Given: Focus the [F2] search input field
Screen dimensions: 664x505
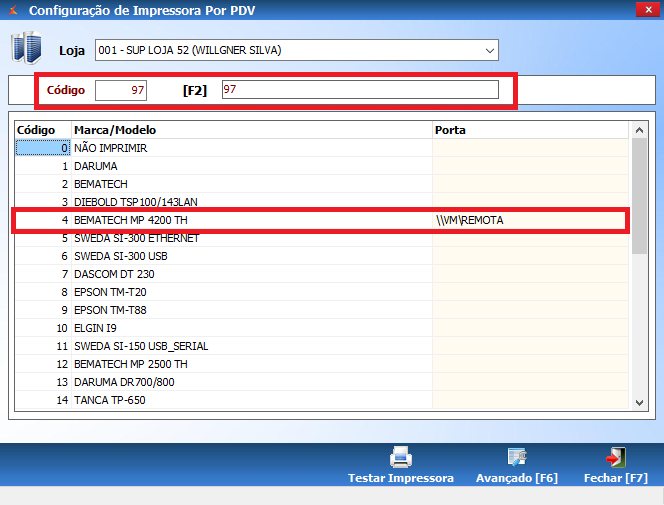Looking at the screenshot, I should [360, 90].
